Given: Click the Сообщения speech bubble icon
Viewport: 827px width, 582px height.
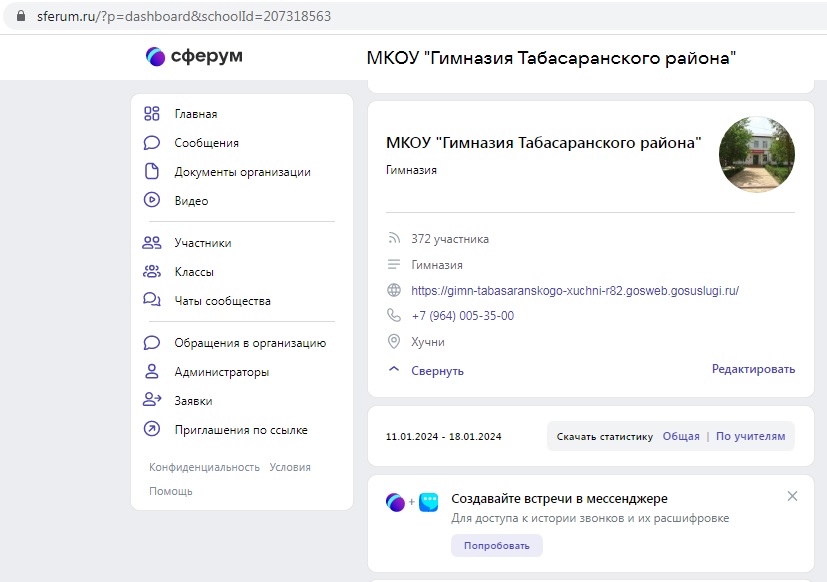Looking at the screenshot, I should pyautogui.click(x=152, y=142).
